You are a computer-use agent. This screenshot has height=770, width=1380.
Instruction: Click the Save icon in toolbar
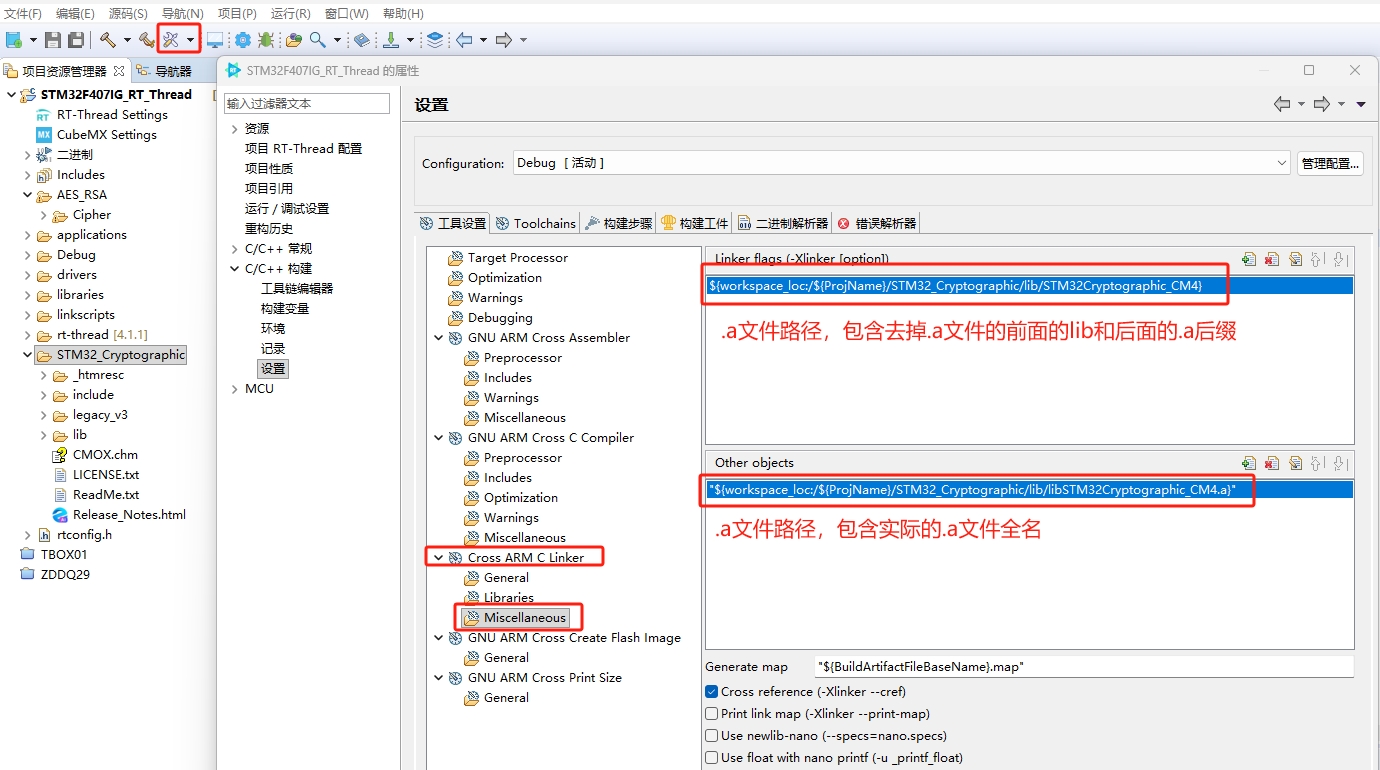click(53, 40)
